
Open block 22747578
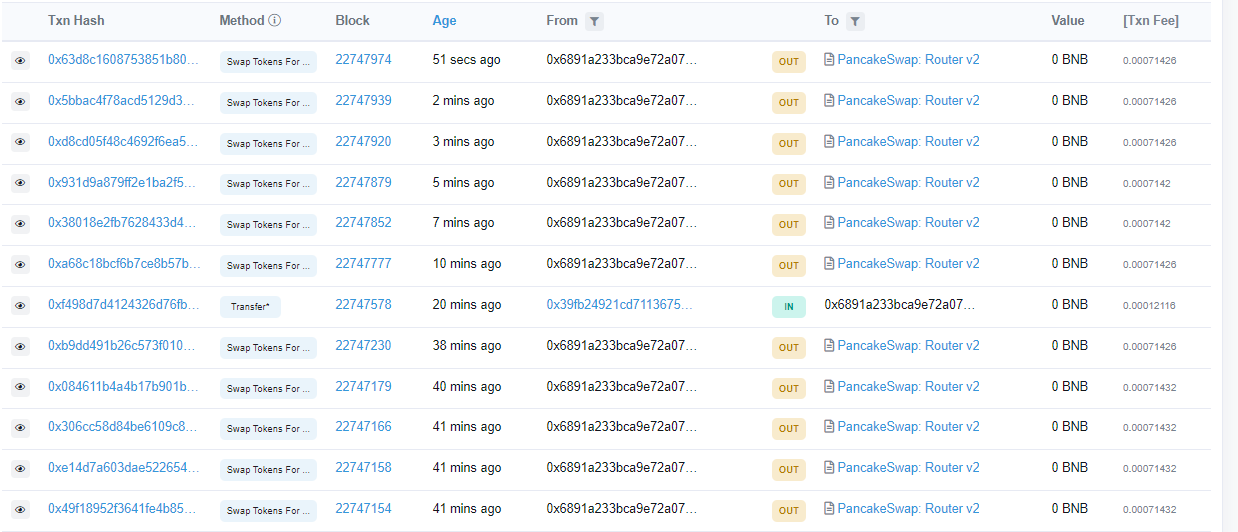(x=363, y=305)
